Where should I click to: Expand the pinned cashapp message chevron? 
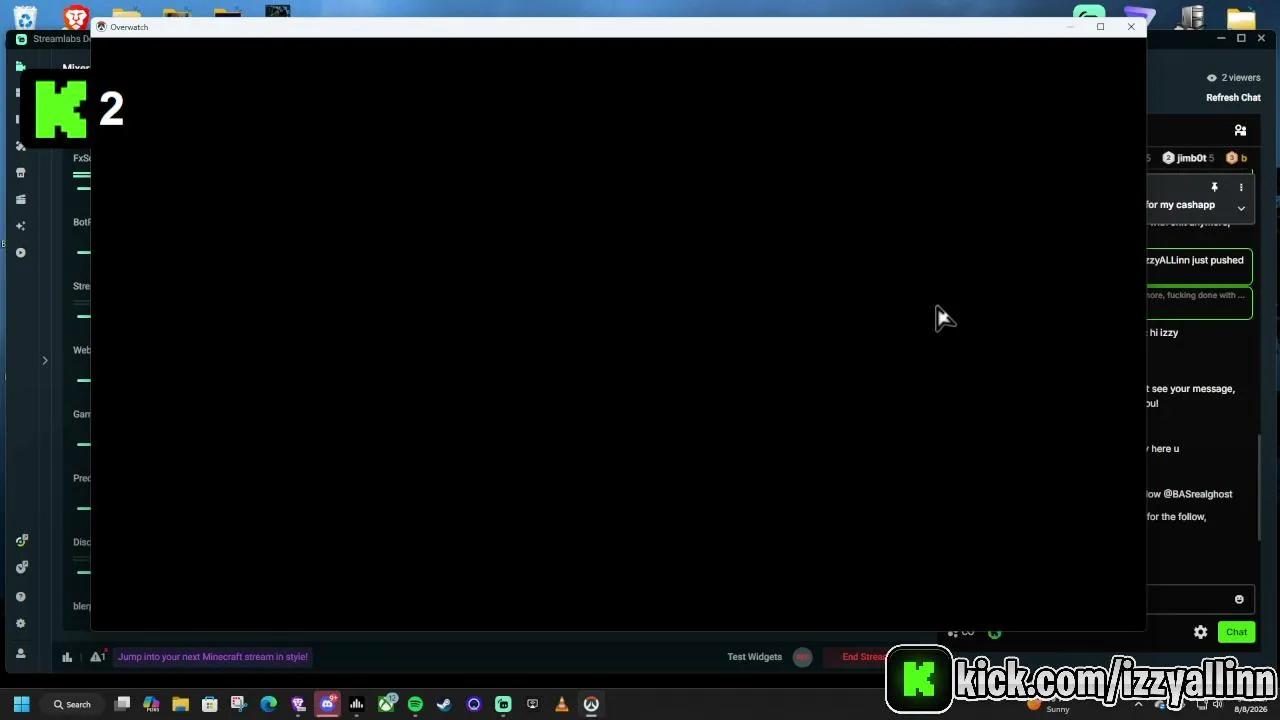click(x=1241, y=208)
